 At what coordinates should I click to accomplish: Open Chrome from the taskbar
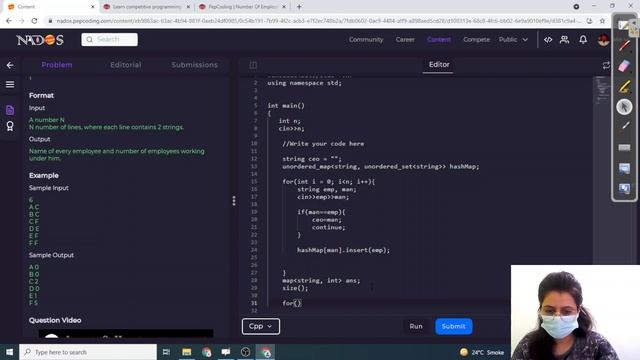[x=265, y=352]
